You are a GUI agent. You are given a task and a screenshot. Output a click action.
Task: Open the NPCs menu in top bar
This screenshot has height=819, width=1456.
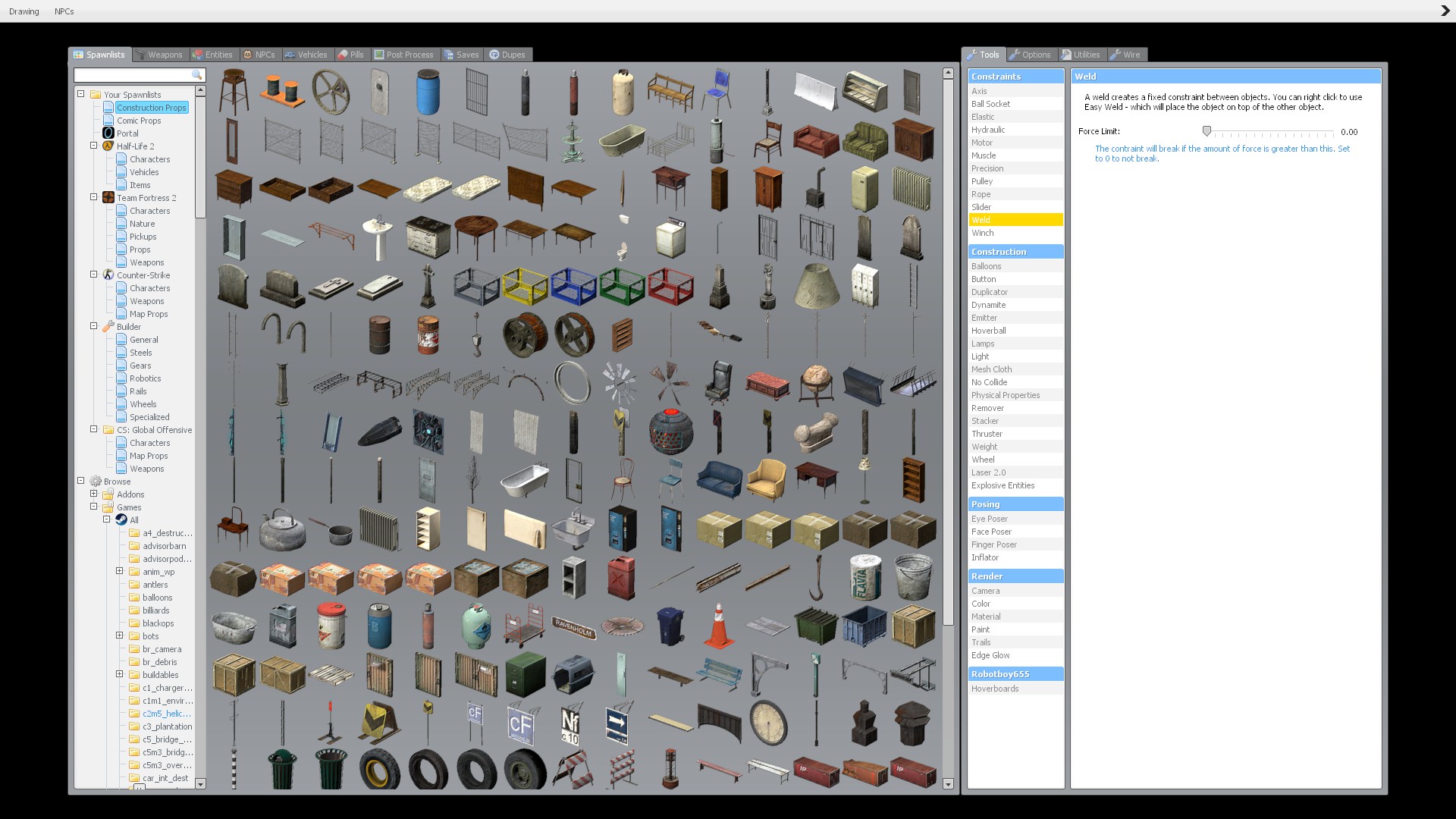point(64,11)
